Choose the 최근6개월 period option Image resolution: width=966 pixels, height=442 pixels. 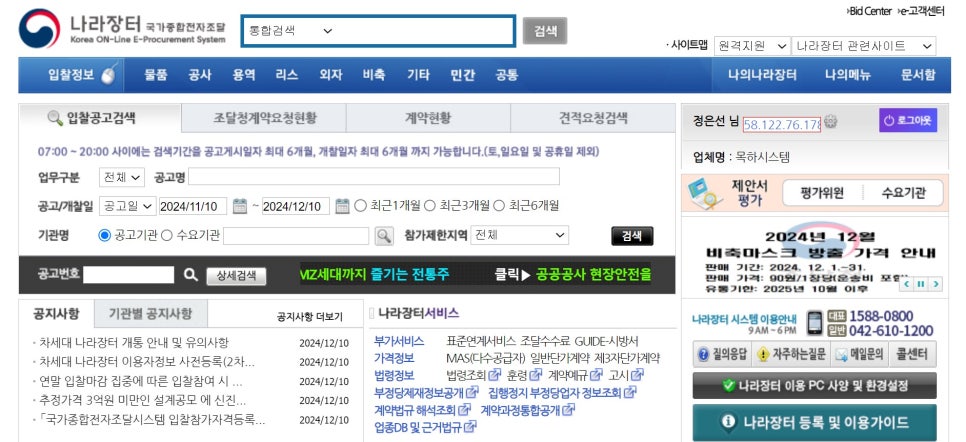[x=499, y=206]
